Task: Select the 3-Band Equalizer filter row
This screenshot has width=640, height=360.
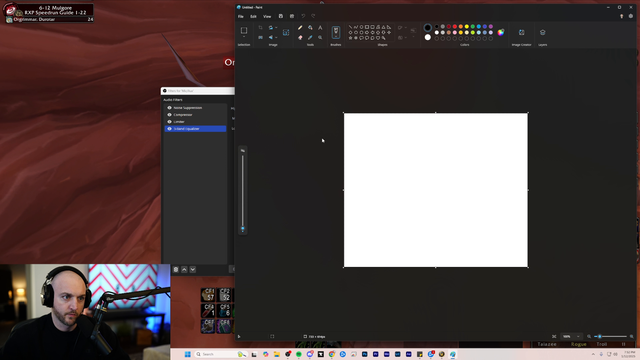Action: [x=196, y=129]
